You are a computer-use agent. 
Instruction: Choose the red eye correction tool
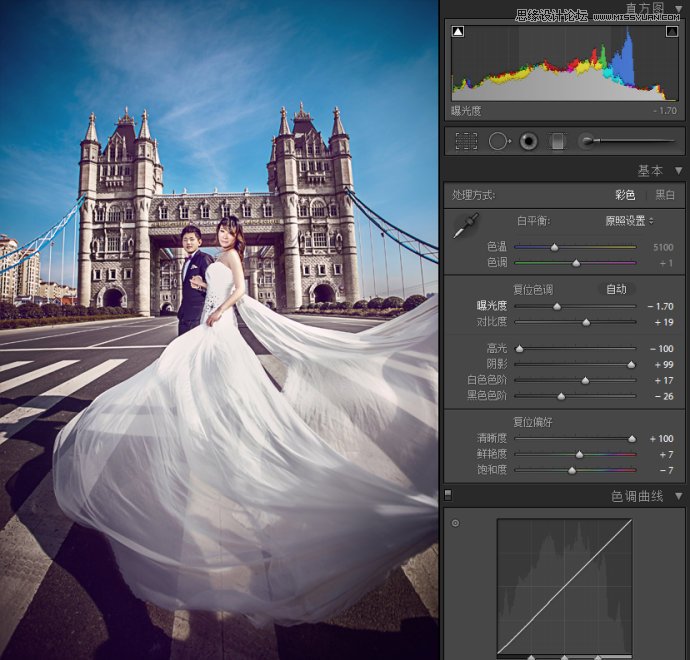click(529, 141)
